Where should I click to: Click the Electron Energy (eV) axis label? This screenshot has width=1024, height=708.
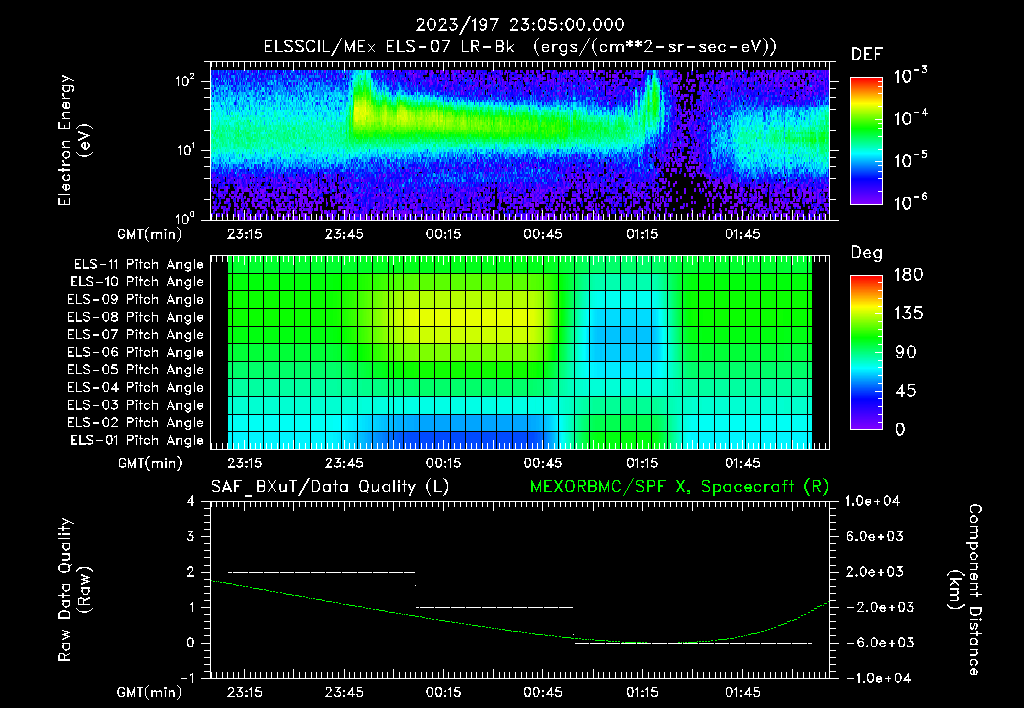(74, 140)
